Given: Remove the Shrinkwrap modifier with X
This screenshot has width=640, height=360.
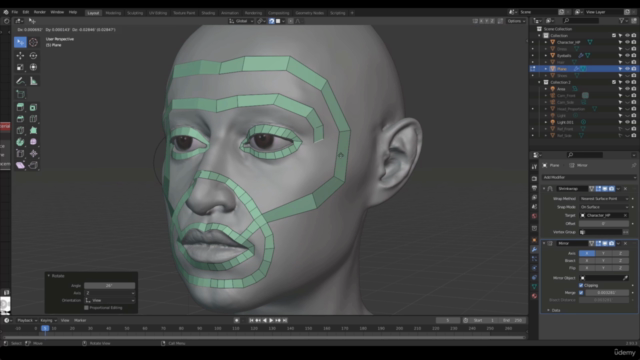Looking at the screenshot, I should (x=625, y=189).
